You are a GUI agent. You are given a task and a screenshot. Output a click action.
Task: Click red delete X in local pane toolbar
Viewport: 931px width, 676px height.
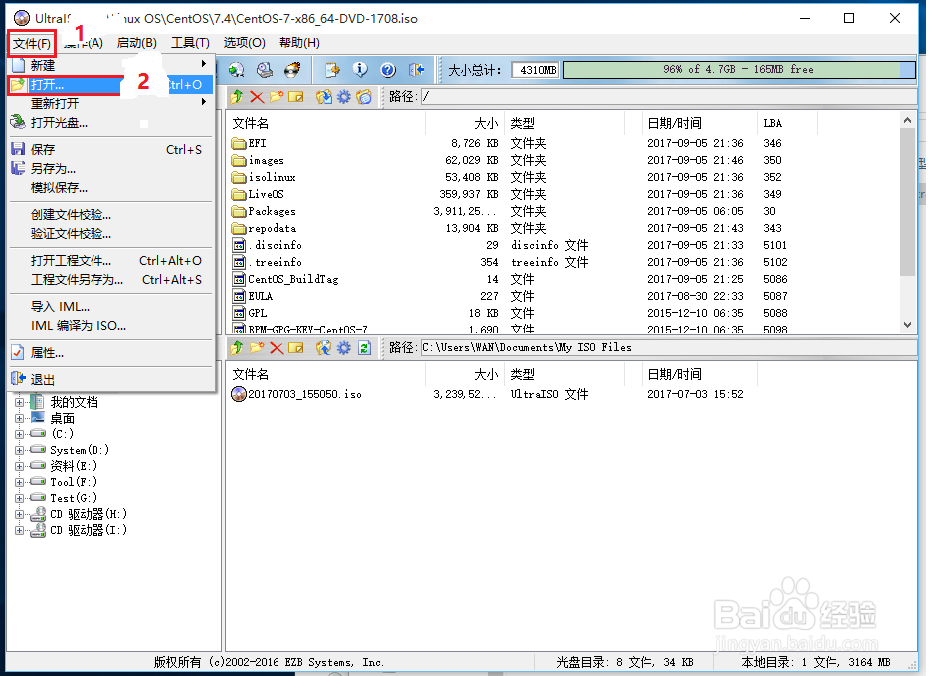(x=276, y=348)
